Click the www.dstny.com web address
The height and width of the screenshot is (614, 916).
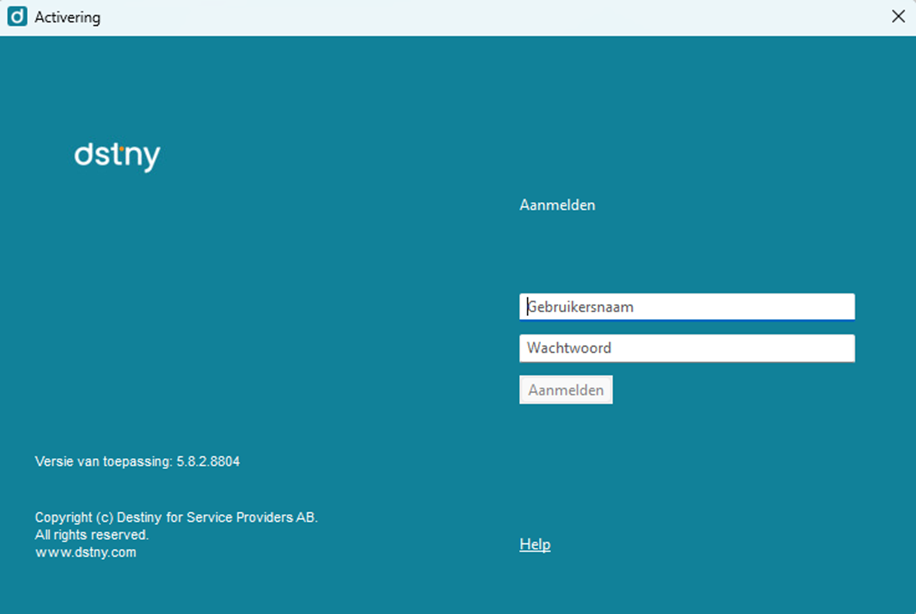pyautogui.click(x=86, y=552)
